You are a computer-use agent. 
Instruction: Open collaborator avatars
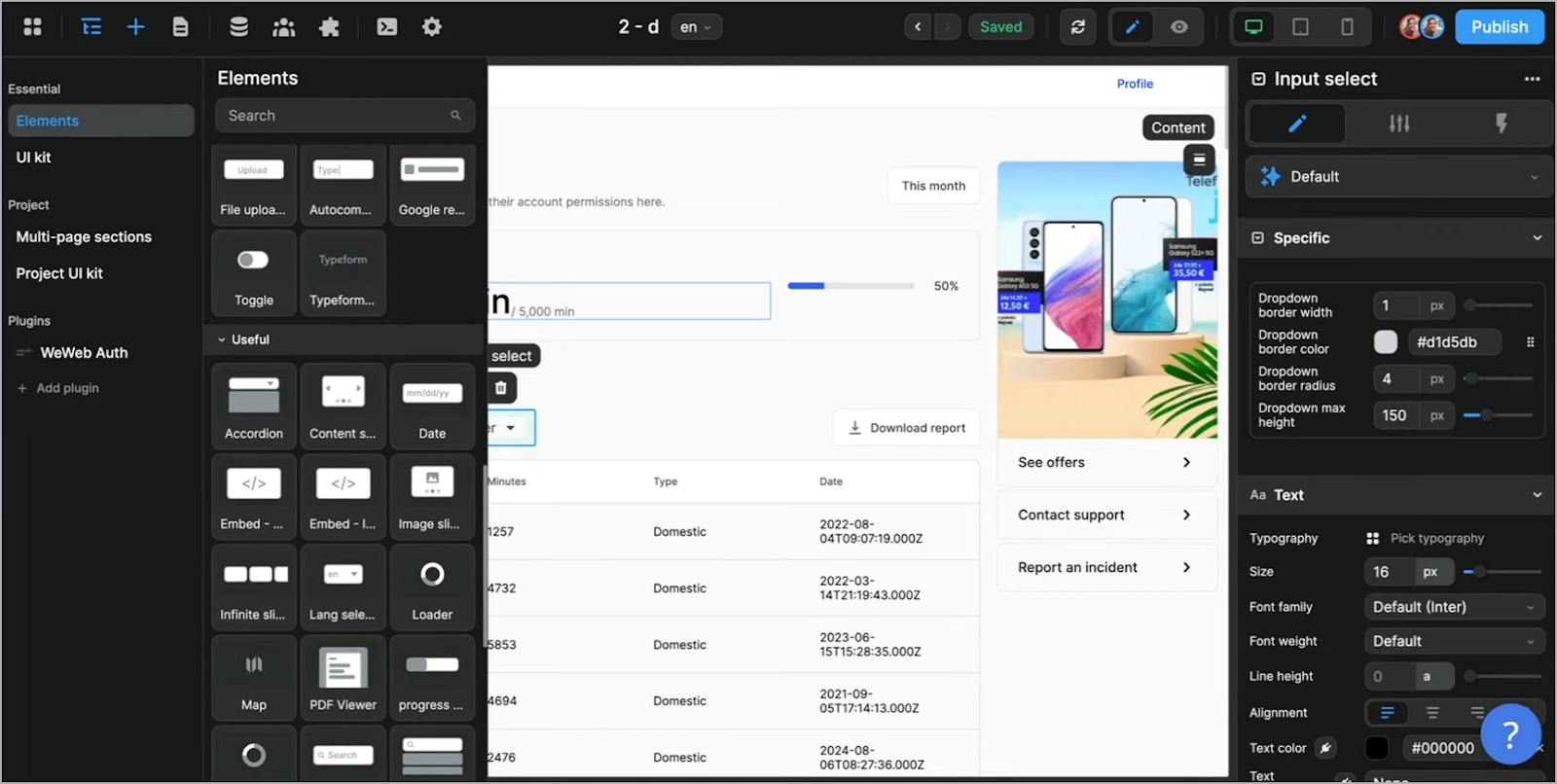click(x=1422, y=27)
